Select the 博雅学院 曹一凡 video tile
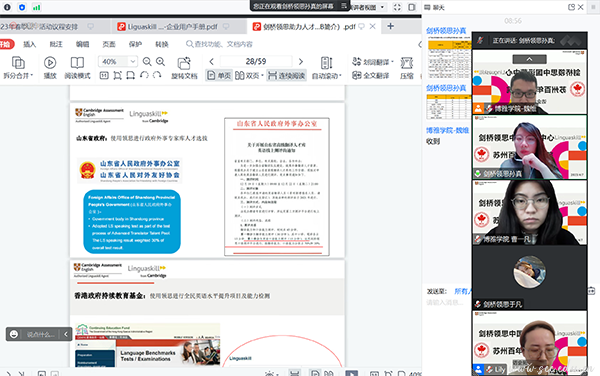Screen dimensions: 600x376 coord(530,212)
